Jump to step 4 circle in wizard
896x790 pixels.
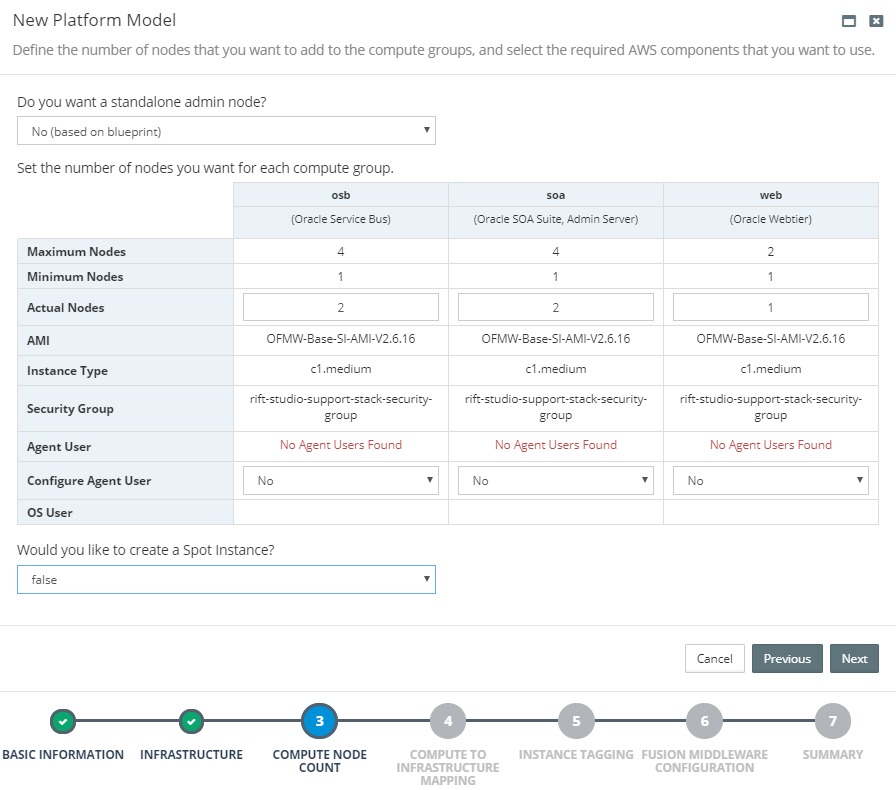(x=448, y=720)
